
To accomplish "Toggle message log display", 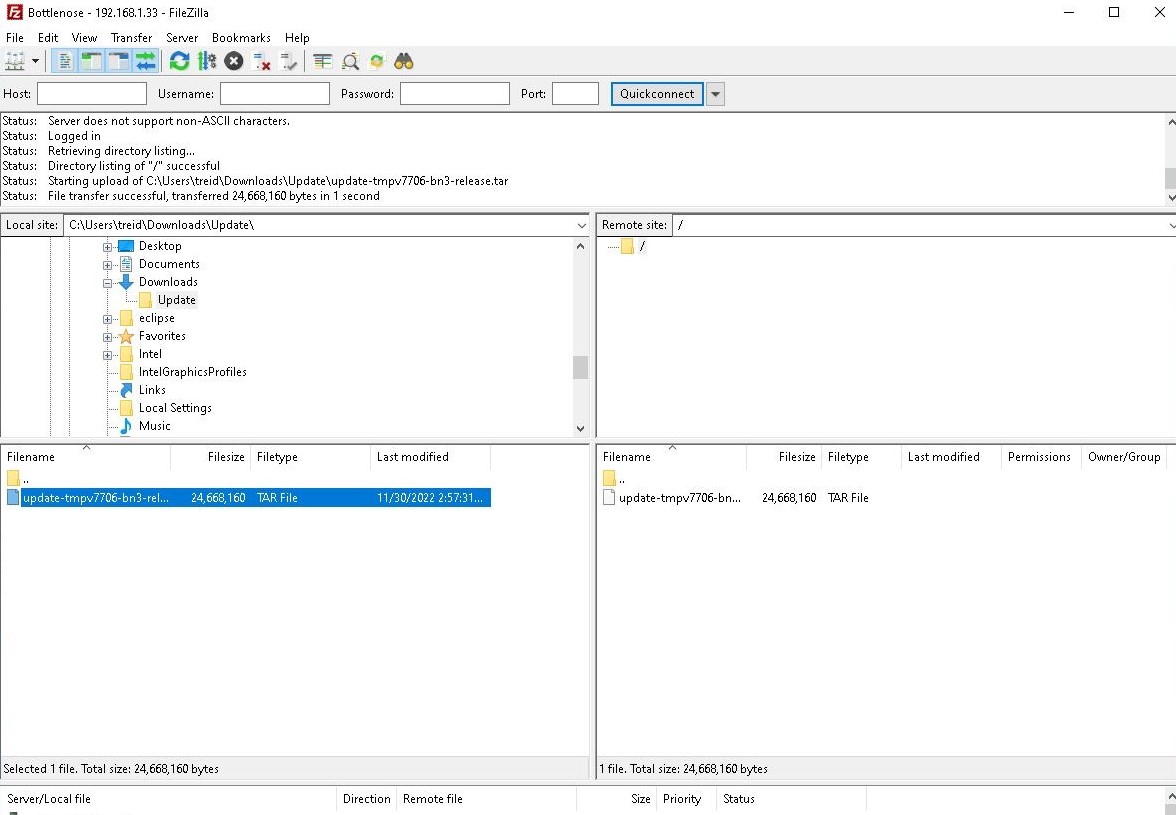I will pyautogui.click(x=65, y=61).
